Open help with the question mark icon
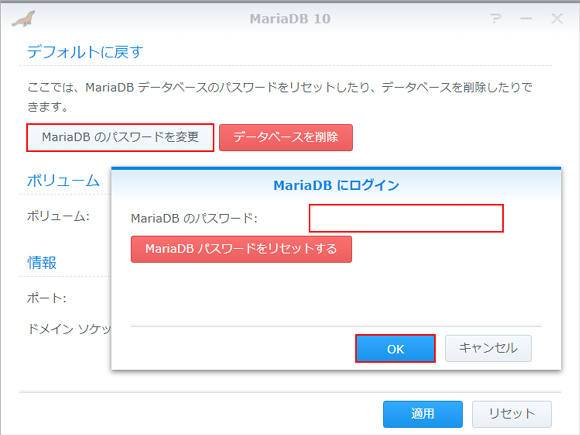This screenshot has height=435, width=580. 495,18
